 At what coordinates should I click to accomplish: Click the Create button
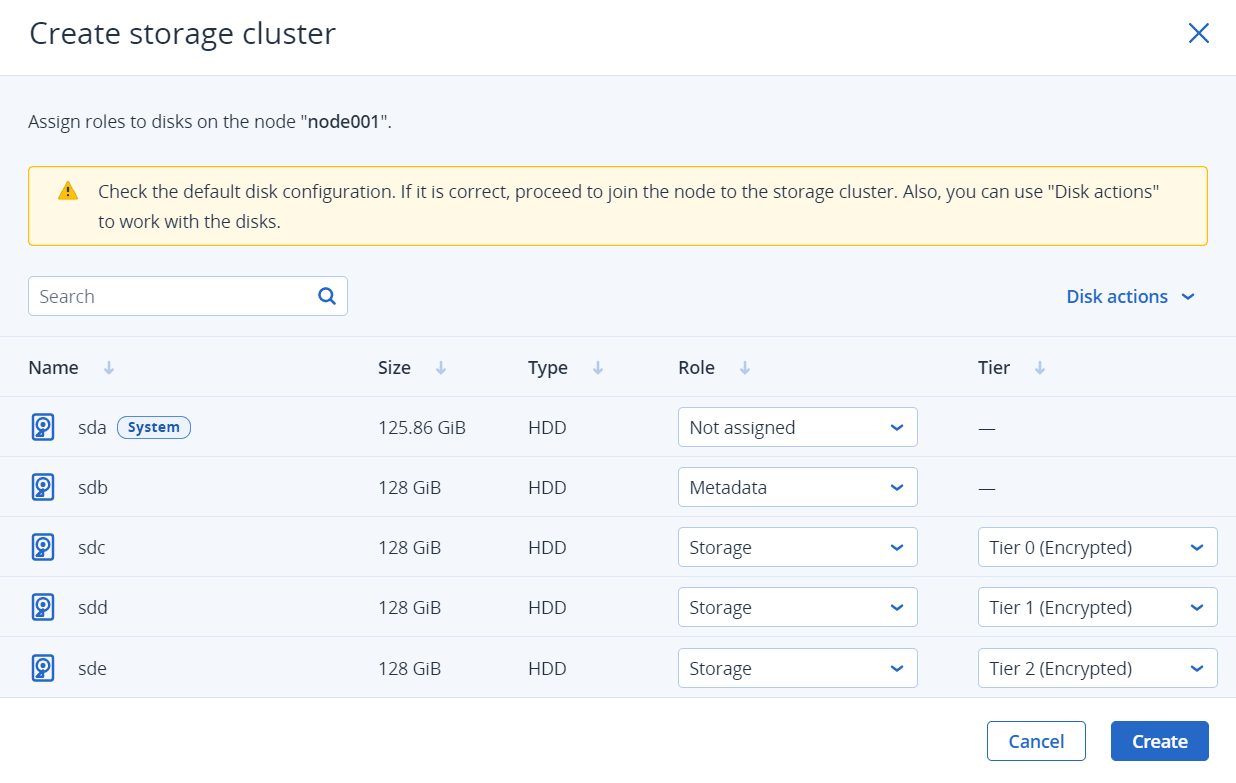tap(1159, 741)
